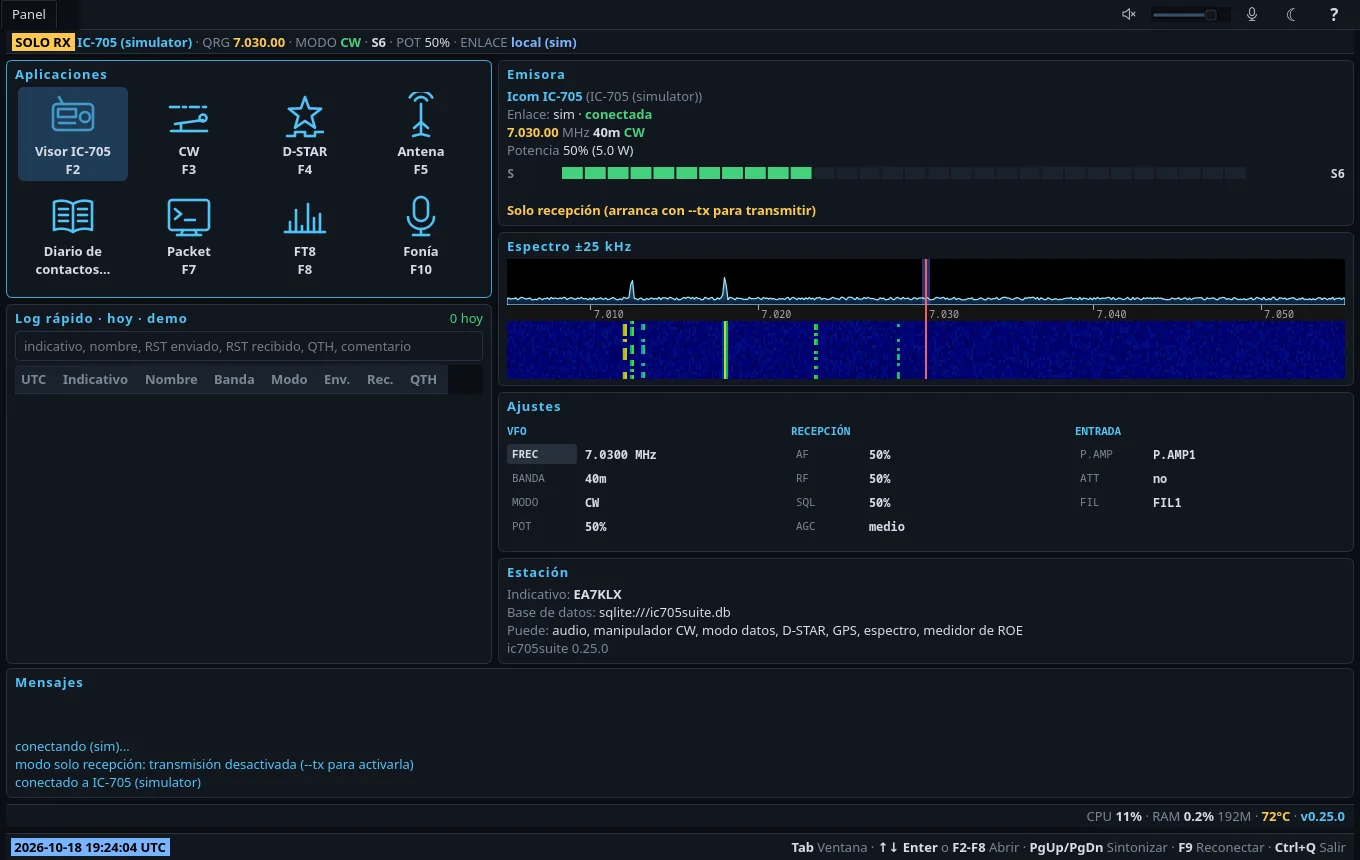Launch the CW keyer app
The image size is (1360, 860).
click(189, 134)
